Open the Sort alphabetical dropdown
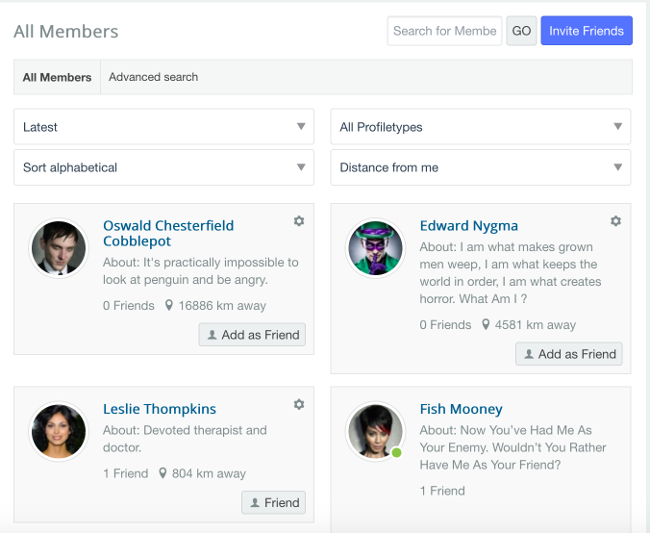The height and width of the screenshot is (533, 650). (x=164, y=167)
